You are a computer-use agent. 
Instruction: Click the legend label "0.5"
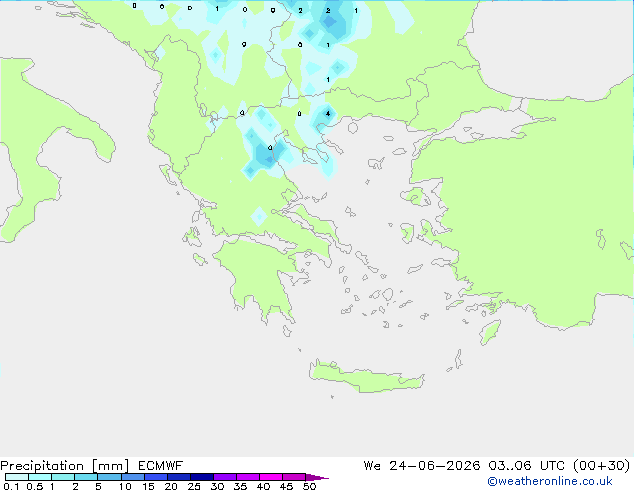[35, 486]
